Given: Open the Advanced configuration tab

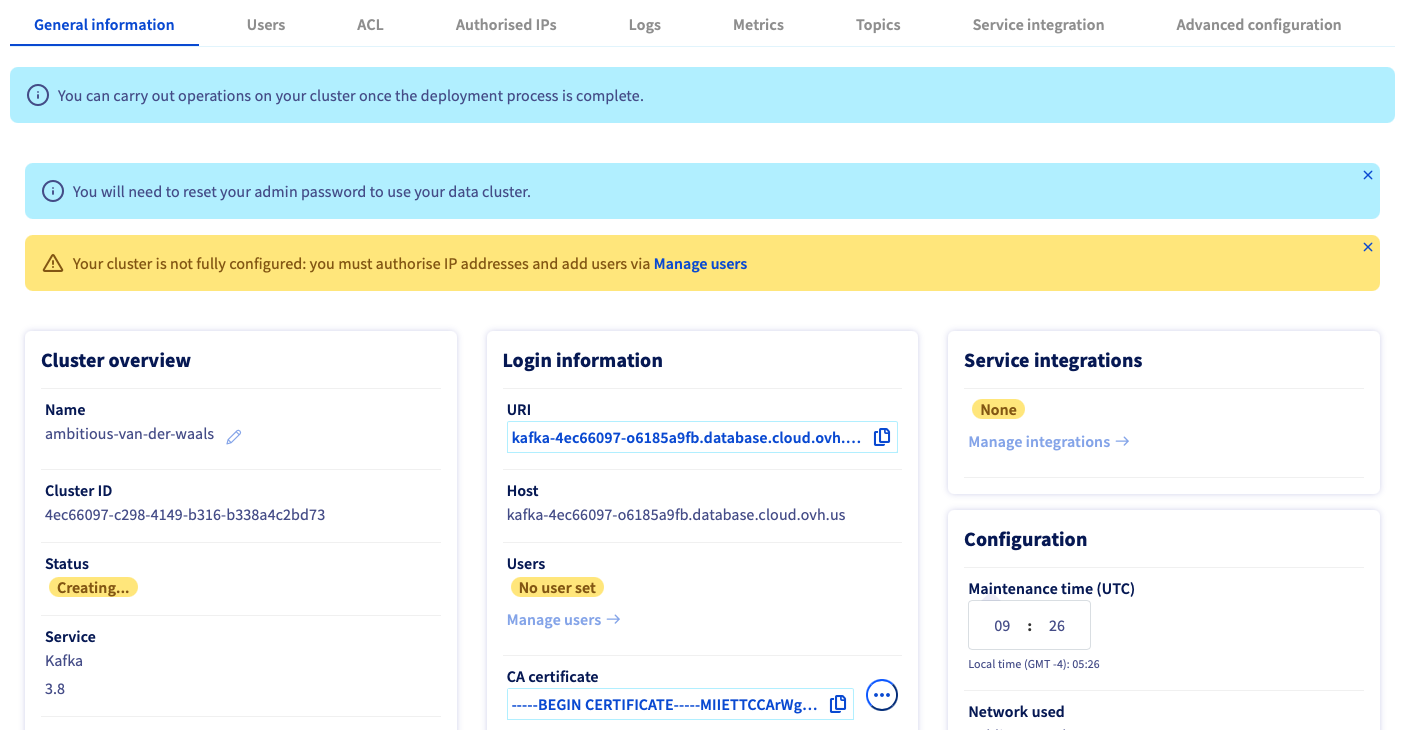Looking at the screenshot, I should (x=1259, y=25).
